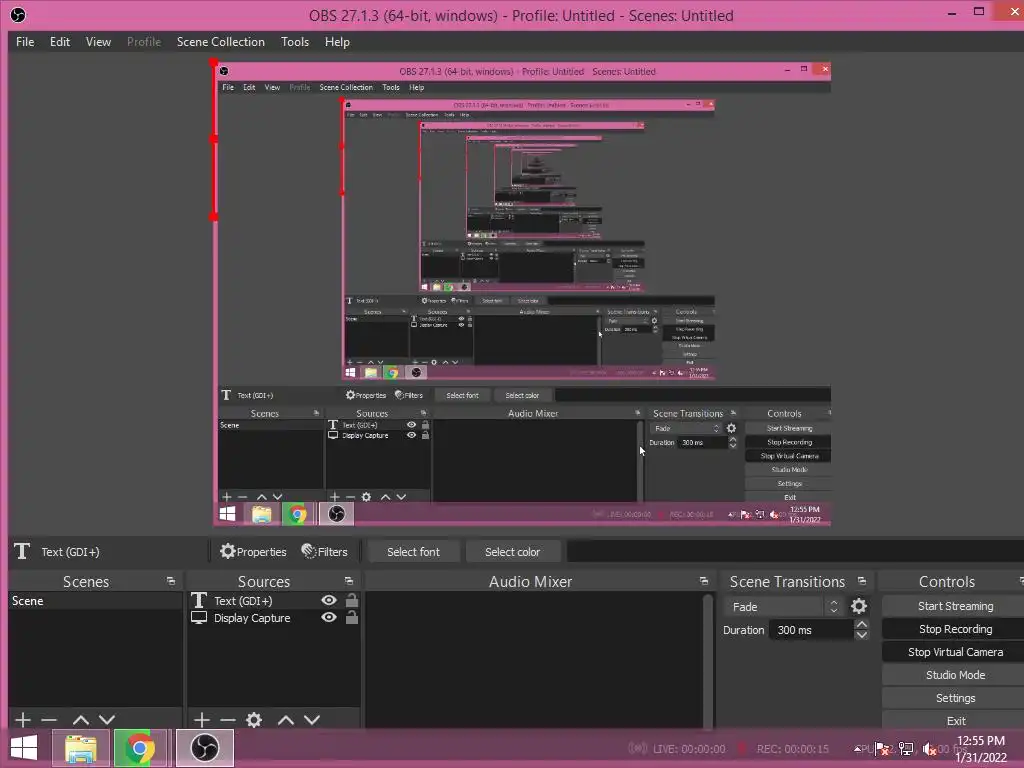Pop out the Scene Transitions dock
The width and height of the screenshot is (1024, 768).
862,581
